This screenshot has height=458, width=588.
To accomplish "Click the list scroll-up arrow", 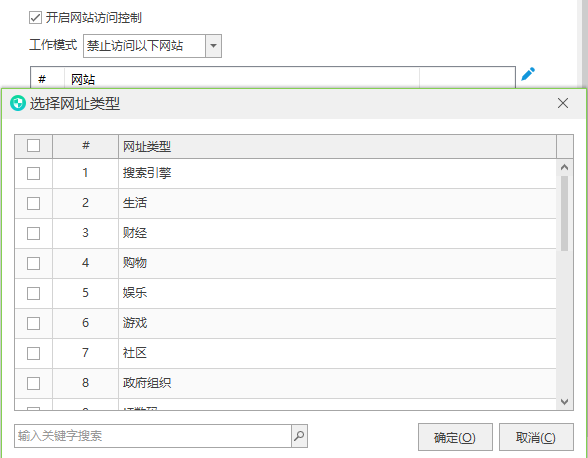I will [x=564, y=167].
